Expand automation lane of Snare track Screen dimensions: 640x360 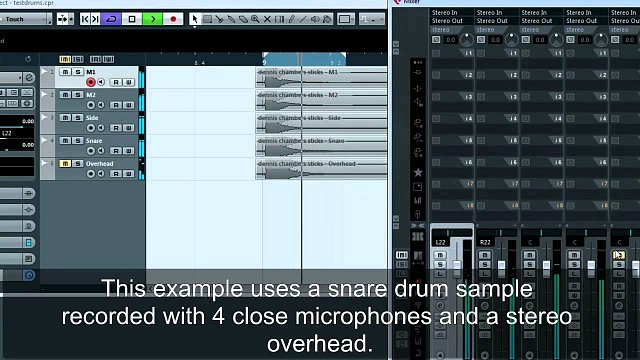tap(44, 140)
